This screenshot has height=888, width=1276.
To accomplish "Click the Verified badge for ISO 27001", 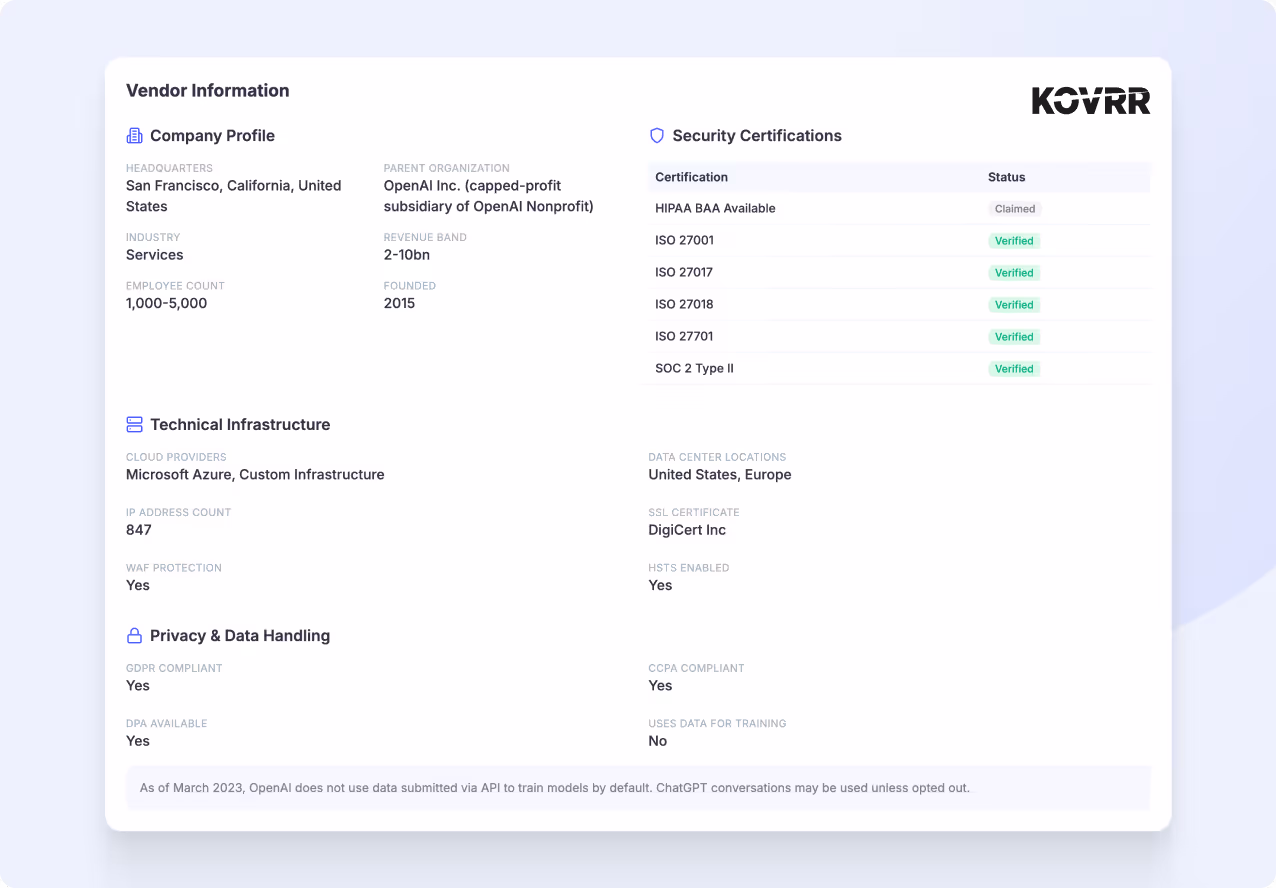I will 1014,241.
